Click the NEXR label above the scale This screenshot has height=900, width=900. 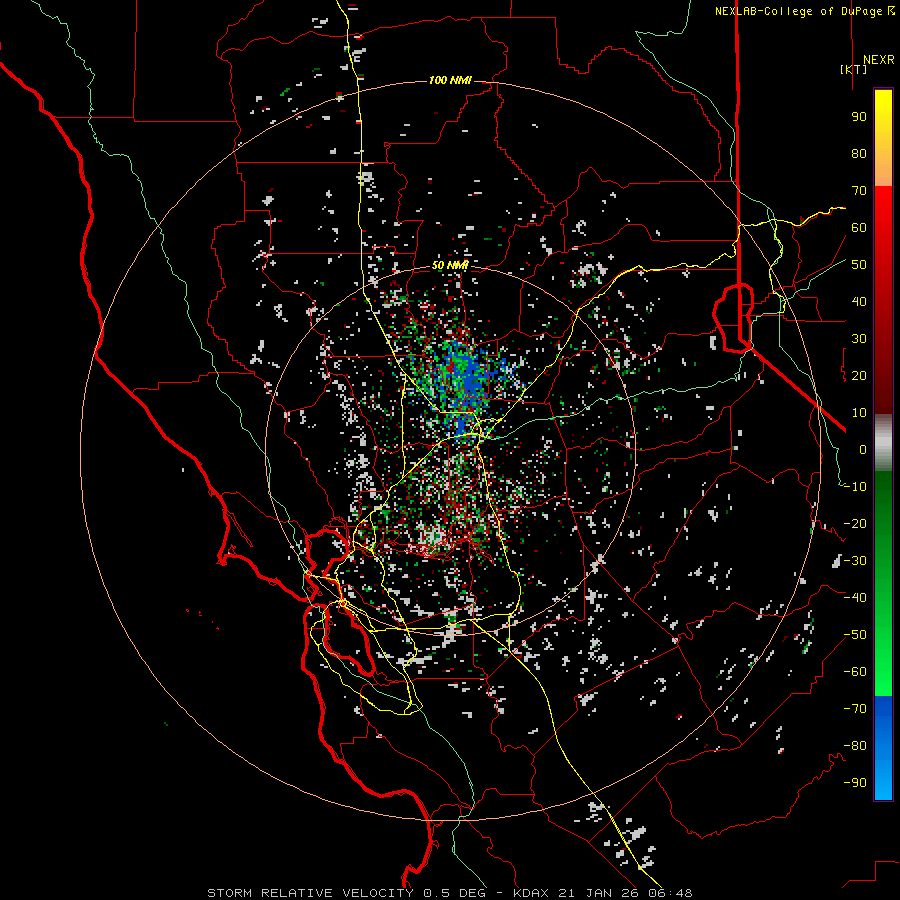[x=879, y=60]
